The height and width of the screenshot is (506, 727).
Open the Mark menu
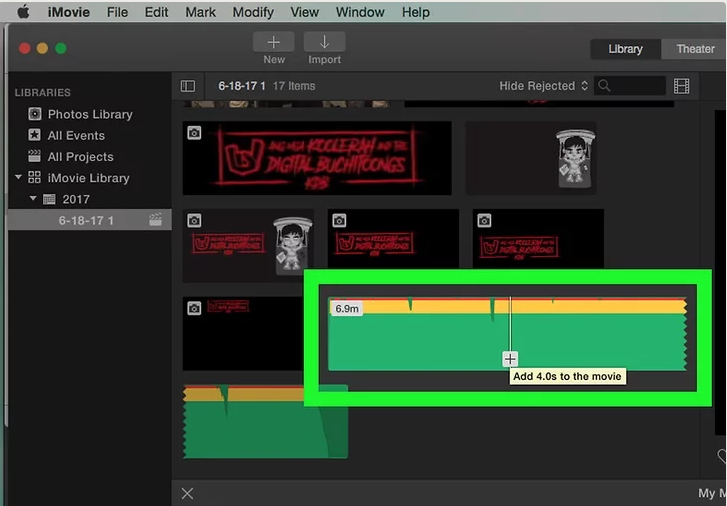pyautogui.click(x=200, y=12)
